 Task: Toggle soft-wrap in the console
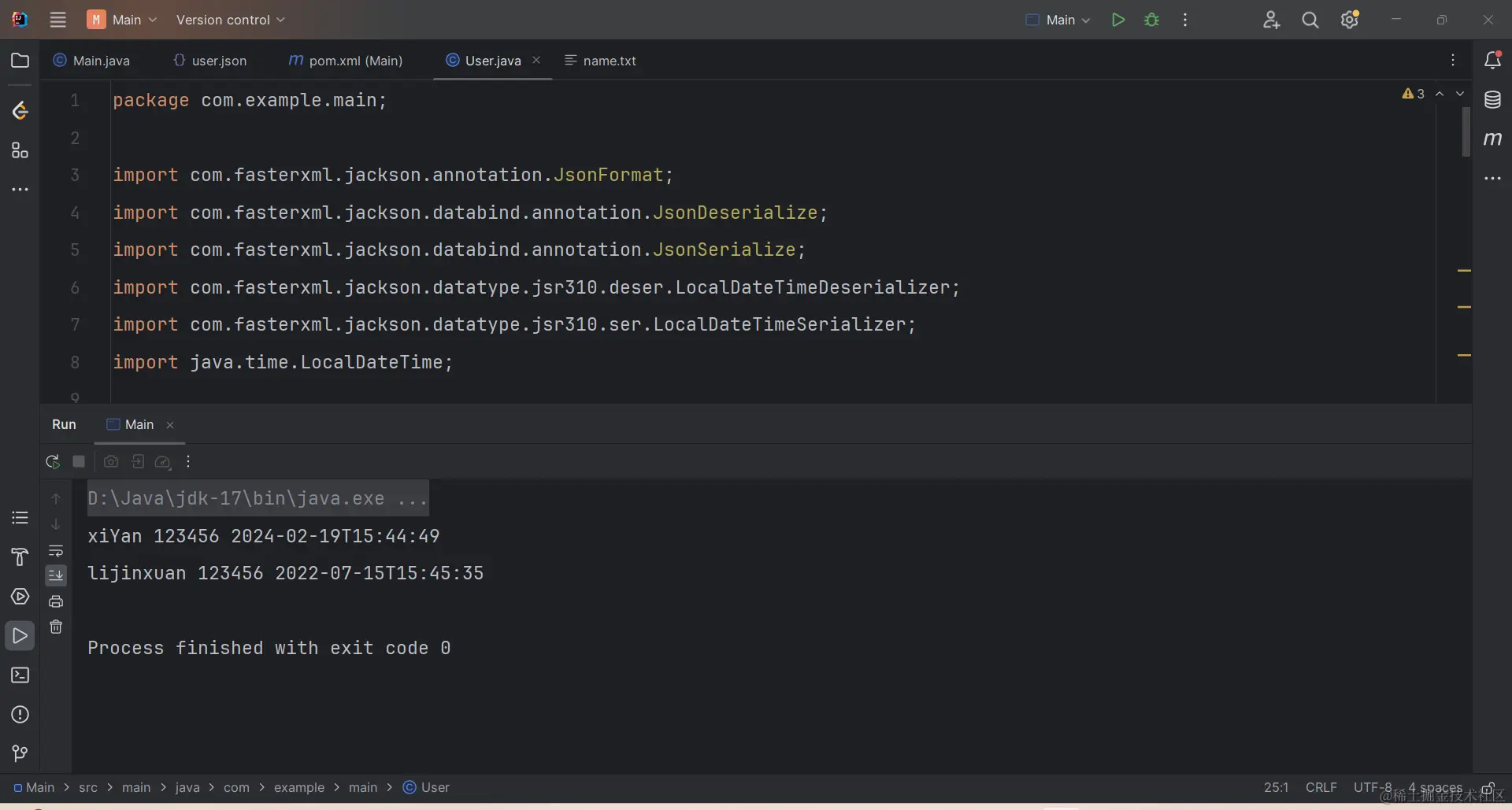tap(56, 550)
